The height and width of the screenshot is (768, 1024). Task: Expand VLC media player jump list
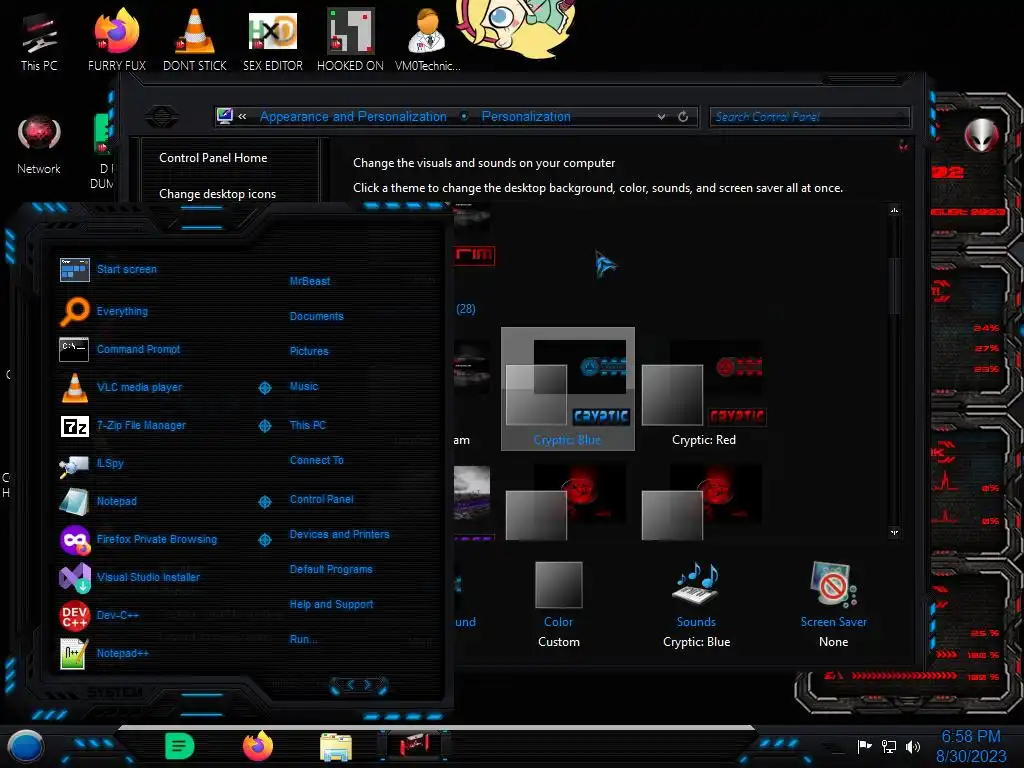(265, 388)
